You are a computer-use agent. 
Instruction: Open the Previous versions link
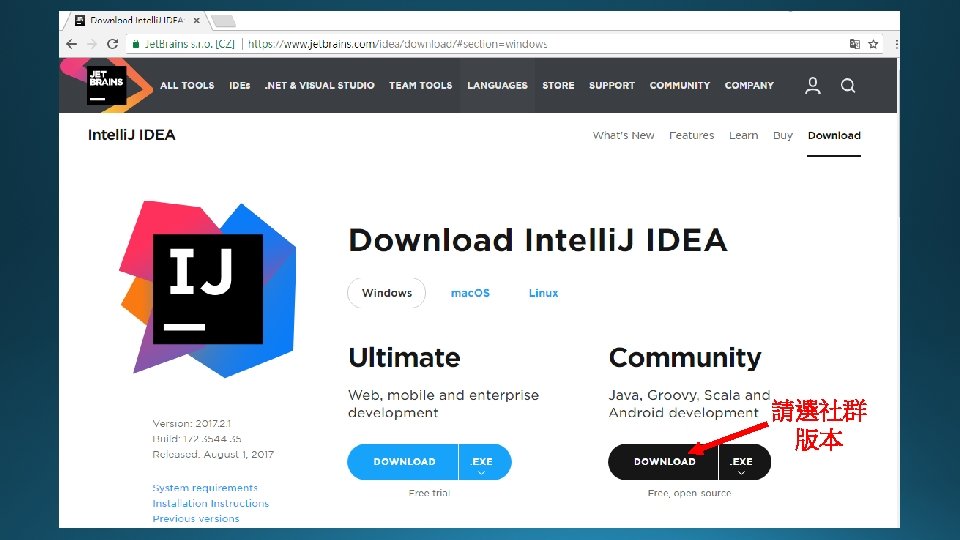[196, 519]
